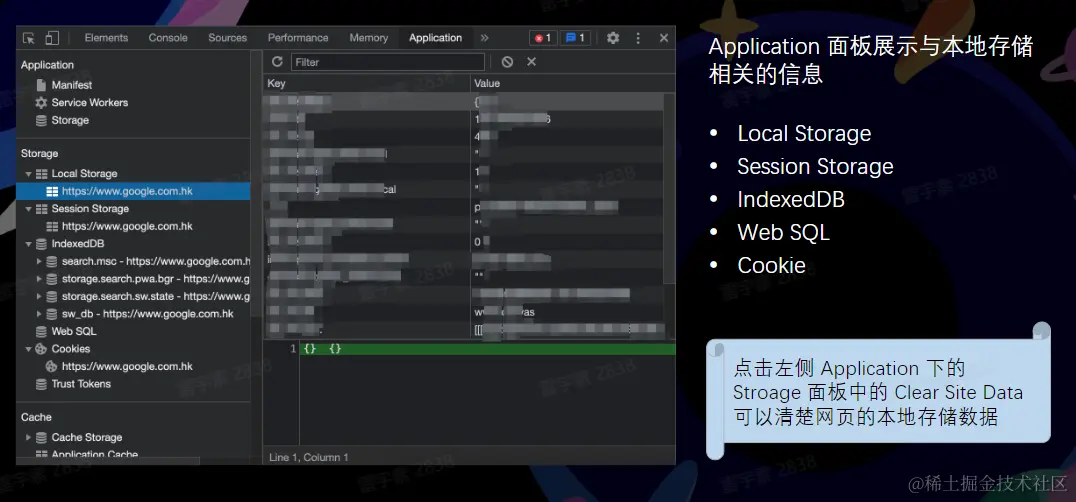This screenshot has width=1076, height=502.
Task: Click the clear all storage icon
Action: point(507,62)
